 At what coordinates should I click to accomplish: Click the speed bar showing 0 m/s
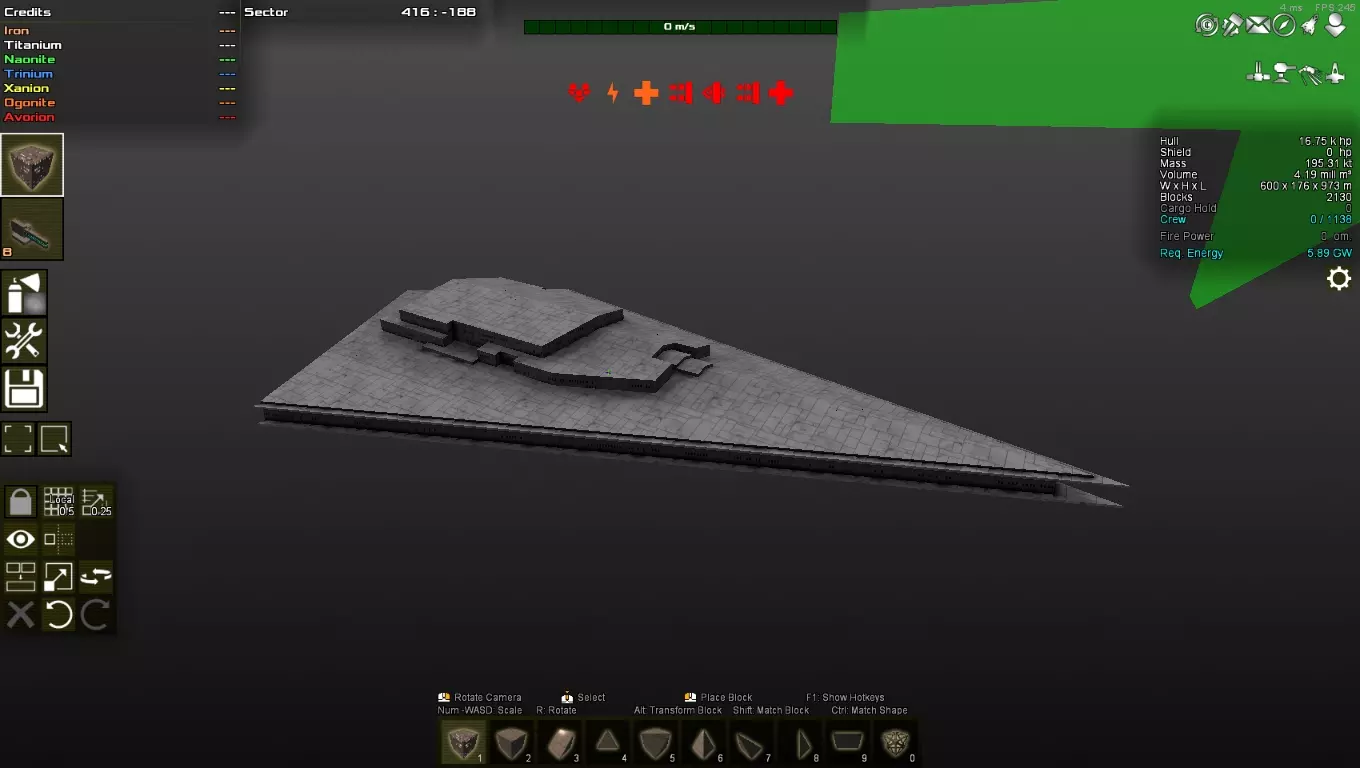point(680,27)
